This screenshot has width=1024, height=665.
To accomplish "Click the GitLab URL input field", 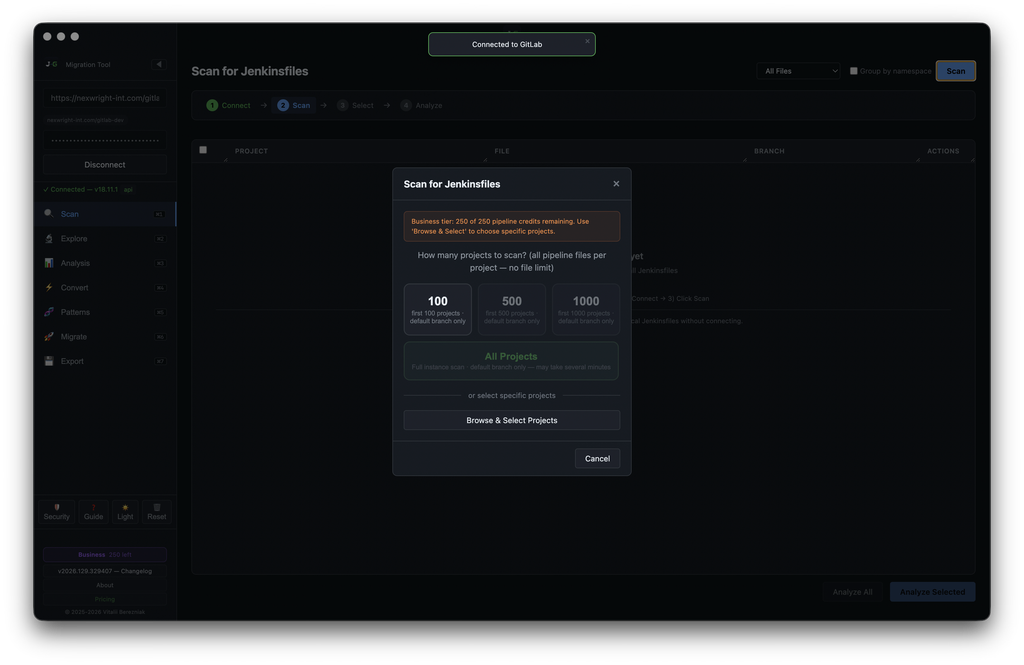I will pyautogui.click(x=104, y=98).
